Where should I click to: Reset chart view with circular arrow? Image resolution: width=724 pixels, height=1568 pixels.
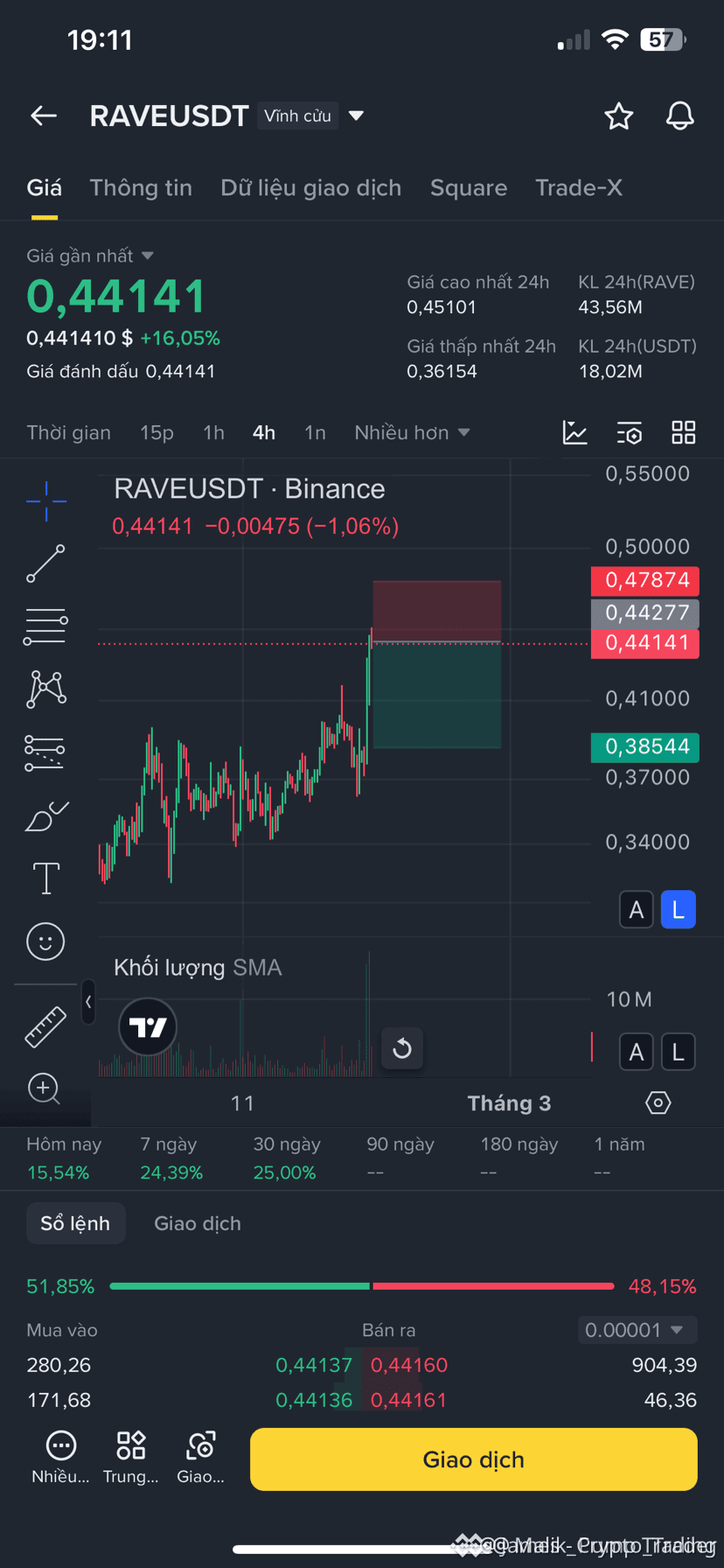click(x=402, y=1048)
